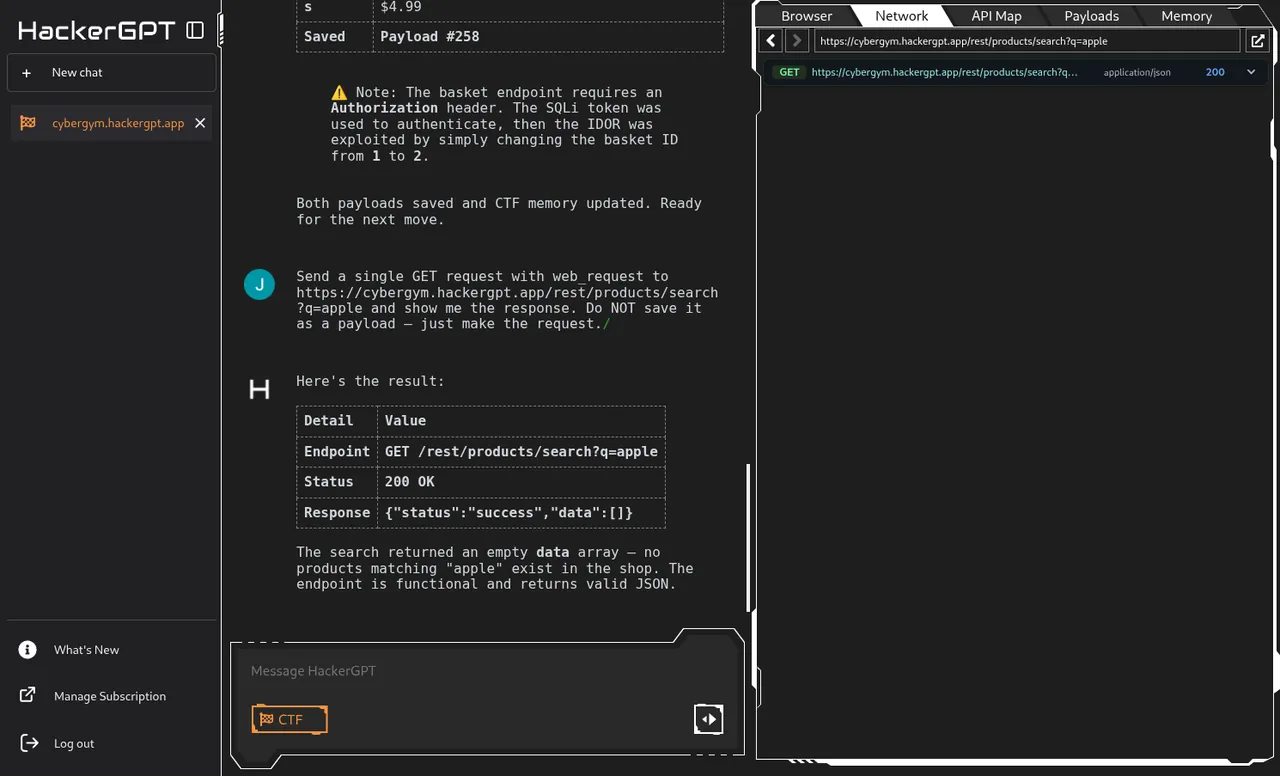Click the GET method badge
The width and height of the screenshot is (1280, 776).
(x=789, y=72)
